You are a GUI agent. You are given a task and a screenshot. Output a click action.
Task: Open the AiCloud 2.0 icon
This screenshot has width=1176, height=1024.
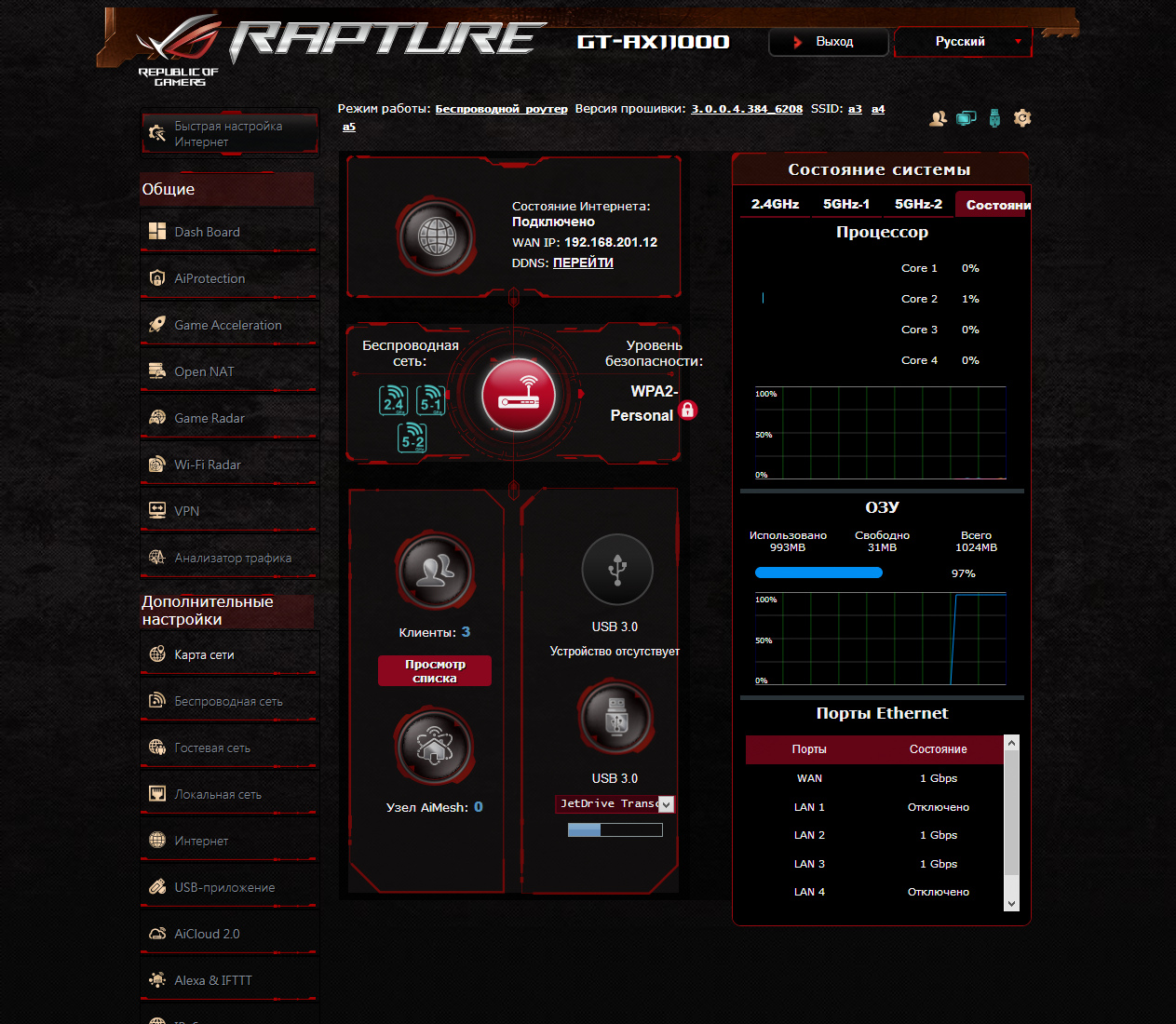pos(157,934)
